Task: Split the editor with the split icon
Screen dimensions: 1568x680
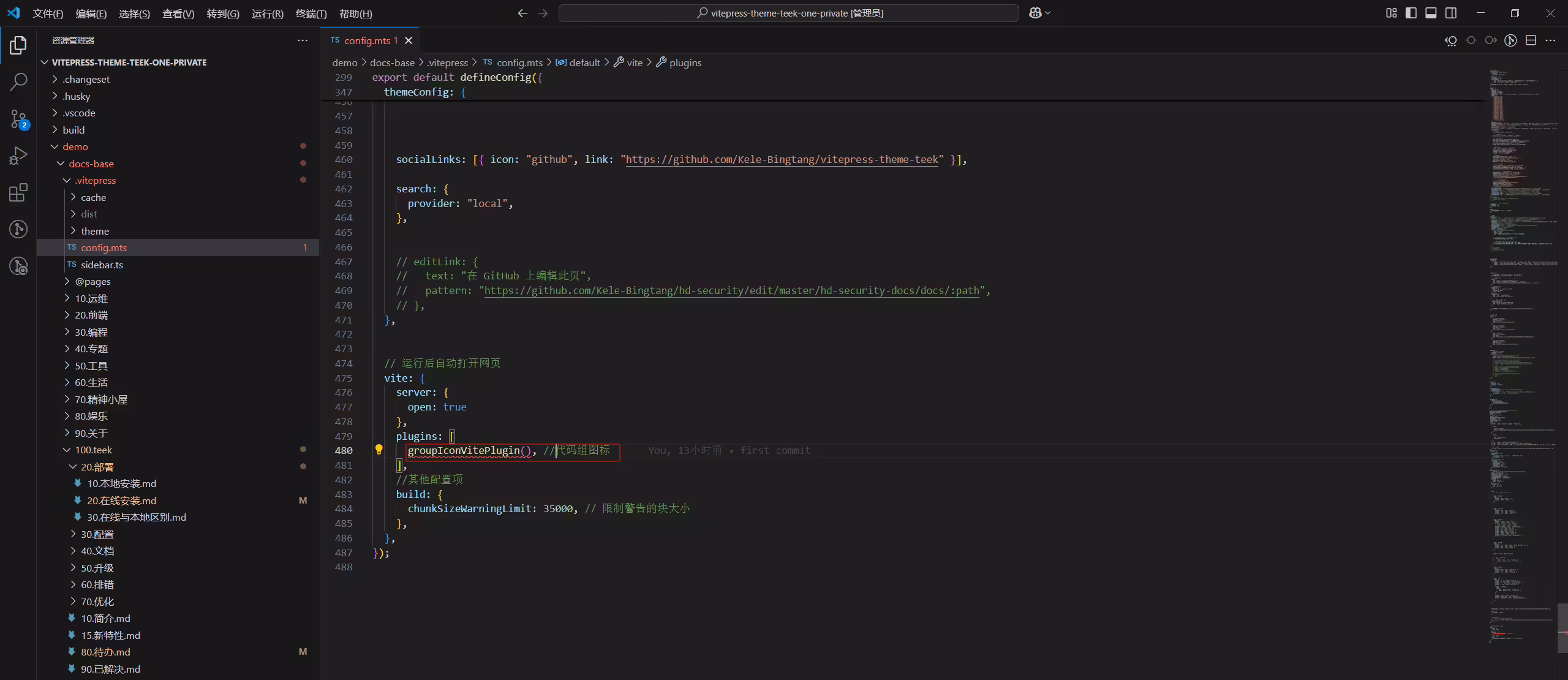Action: [x=1531, y=40]
